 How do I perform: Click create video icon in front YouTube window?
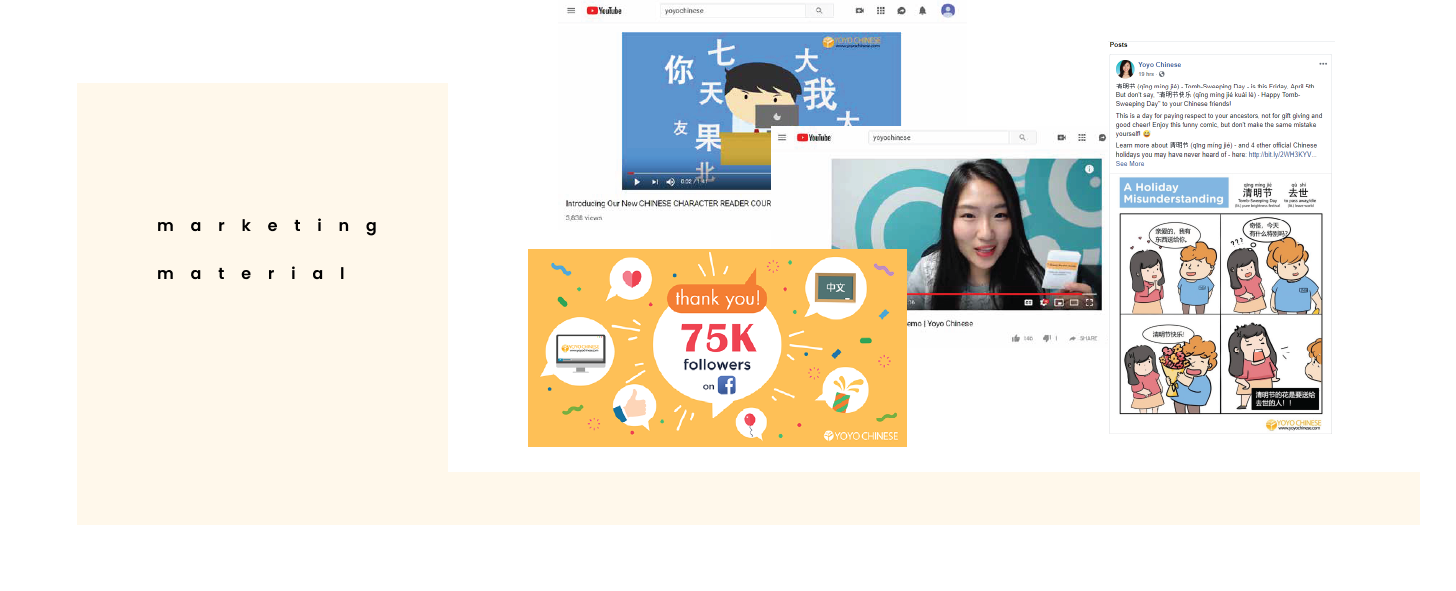tap(1062, 137)
